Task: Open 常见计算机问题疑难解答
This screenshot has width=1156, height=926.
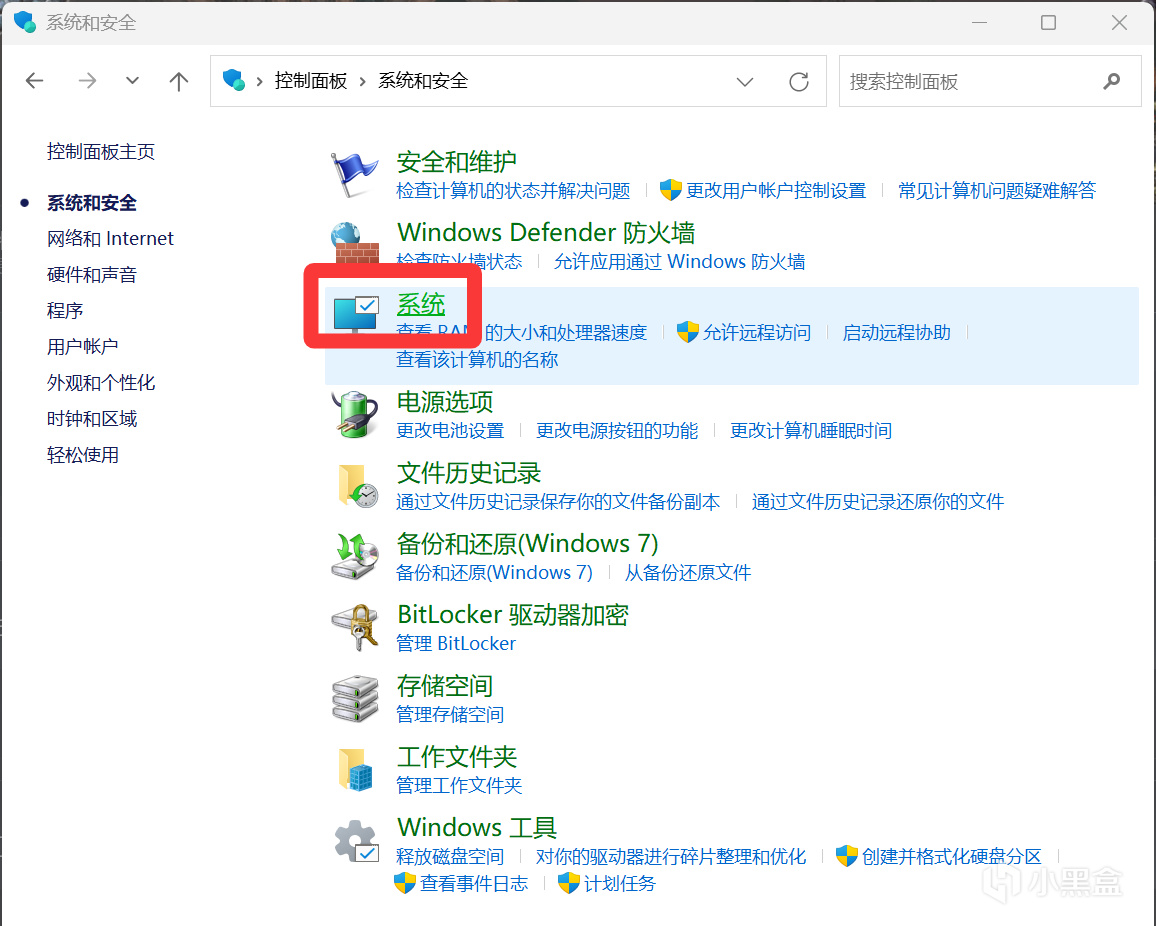Action: 997,191
